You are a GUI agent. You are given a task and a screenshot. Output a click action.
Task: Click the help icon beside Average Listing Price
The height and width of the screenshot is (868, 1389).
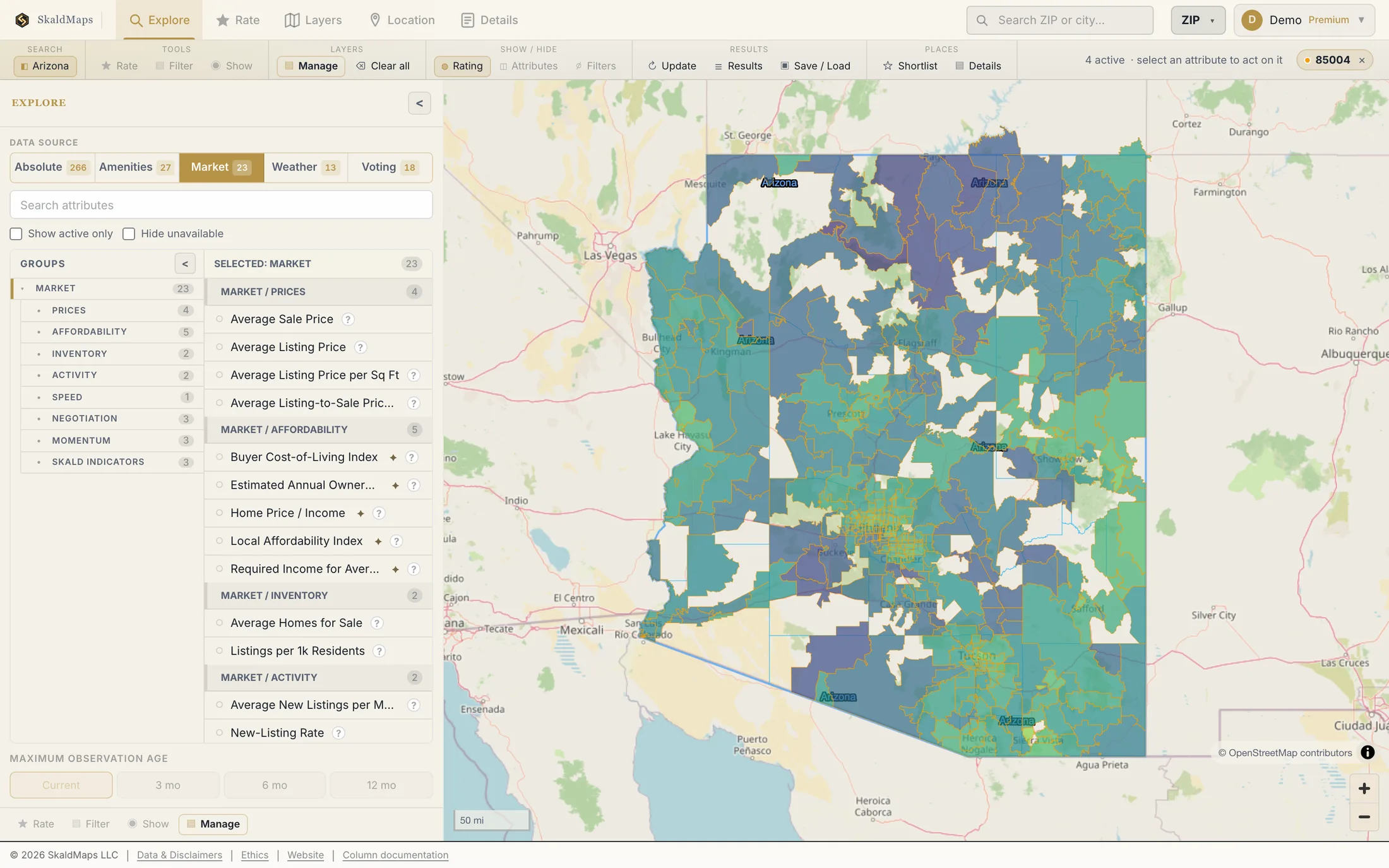361,347
